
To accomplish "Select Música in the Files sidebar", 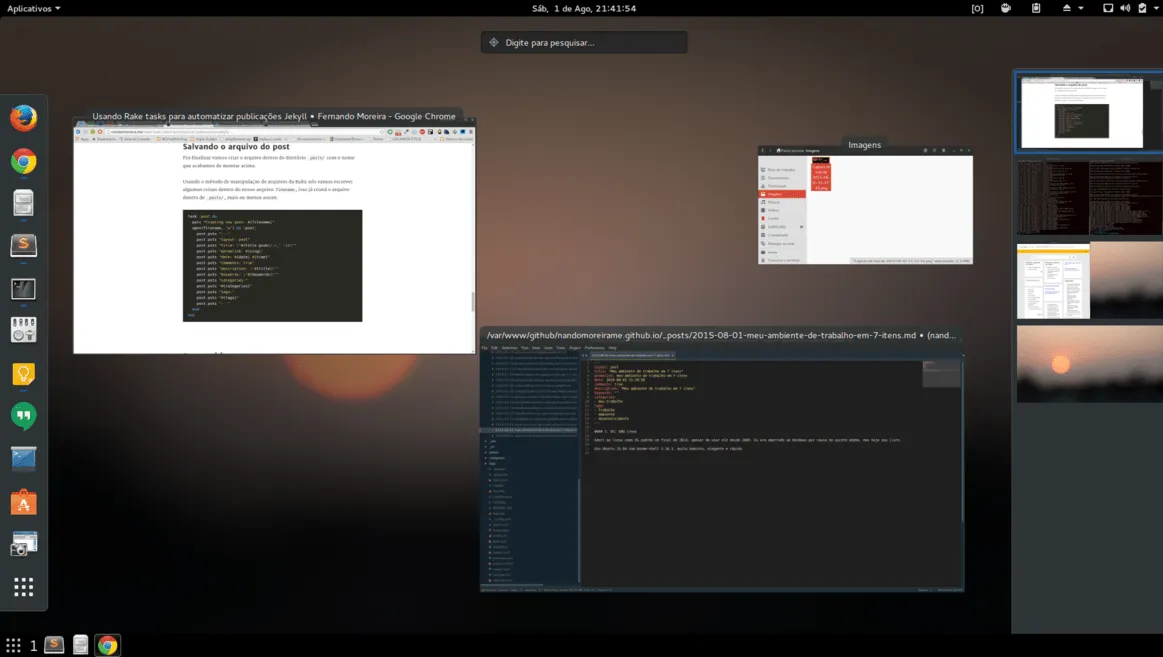I will click(782, 202).
